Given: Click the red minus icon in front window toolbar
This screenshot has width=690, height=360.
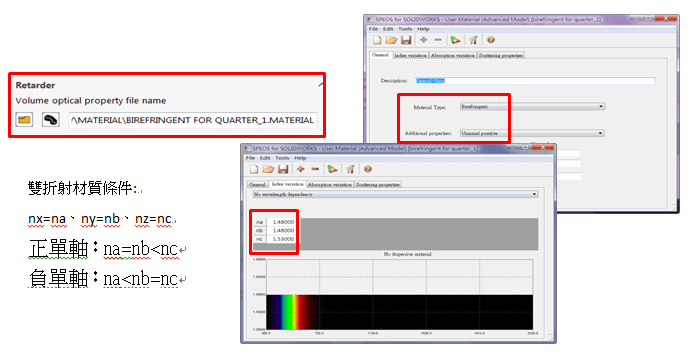Looking at the screenshot, I should pos(315,169).
